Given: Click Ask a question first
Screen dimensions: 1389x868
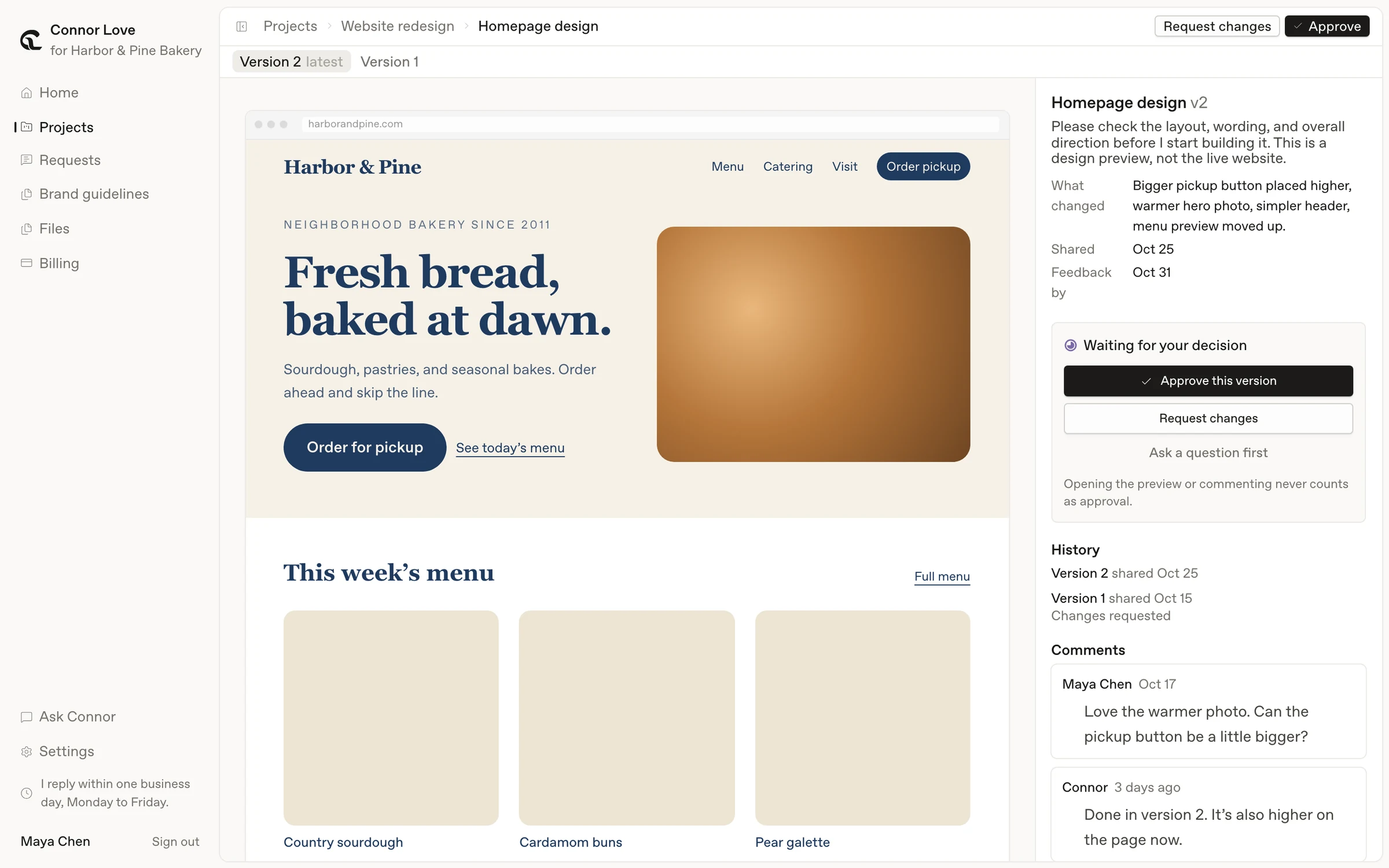Looking at the screenshot, I should pyautogui.click(x=1208, y=453).
